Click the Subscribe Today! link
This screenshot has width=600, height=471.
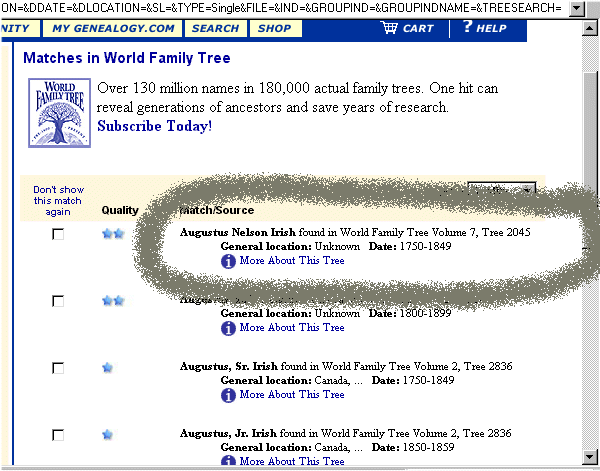155,126
